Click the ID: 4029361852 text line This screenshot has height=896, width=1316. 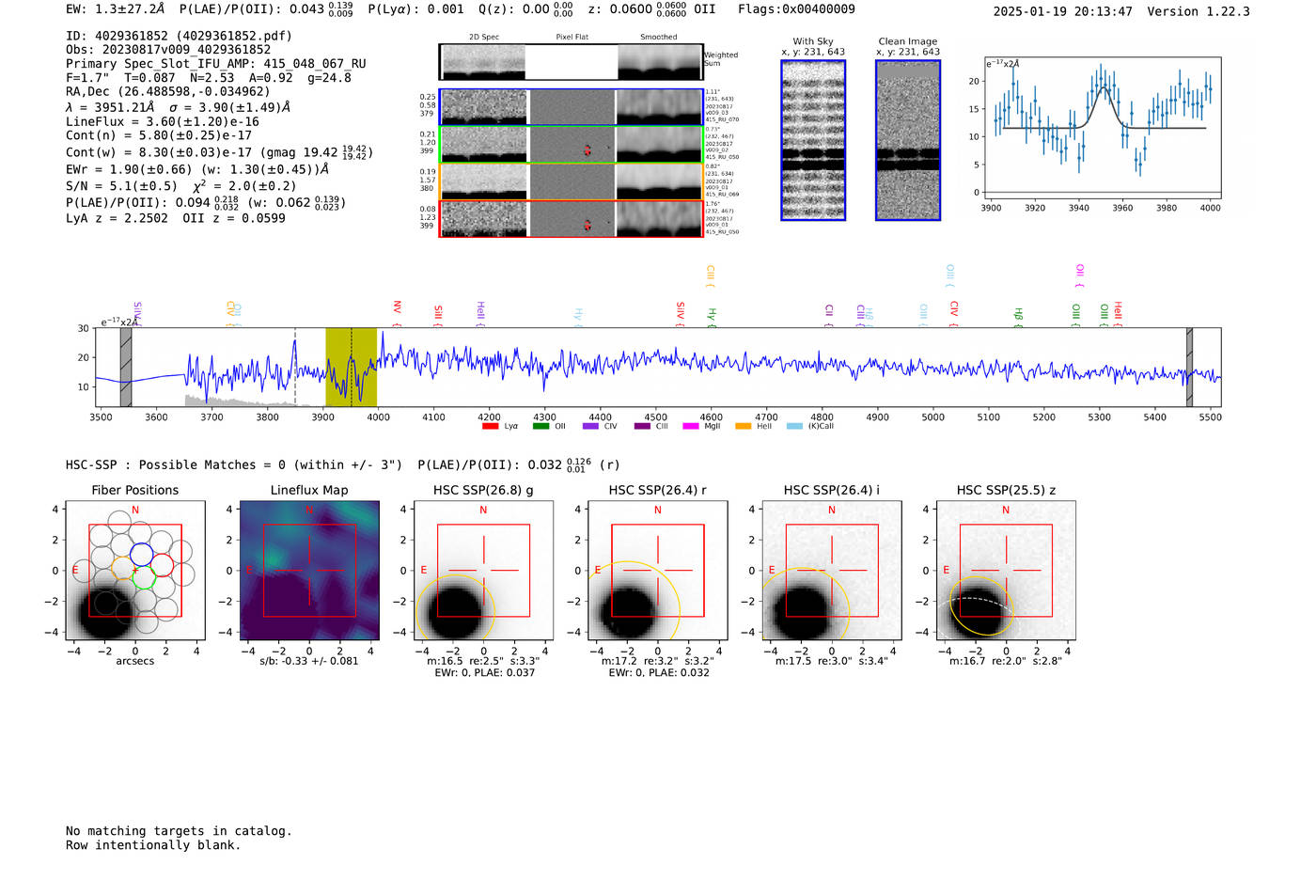179,36
